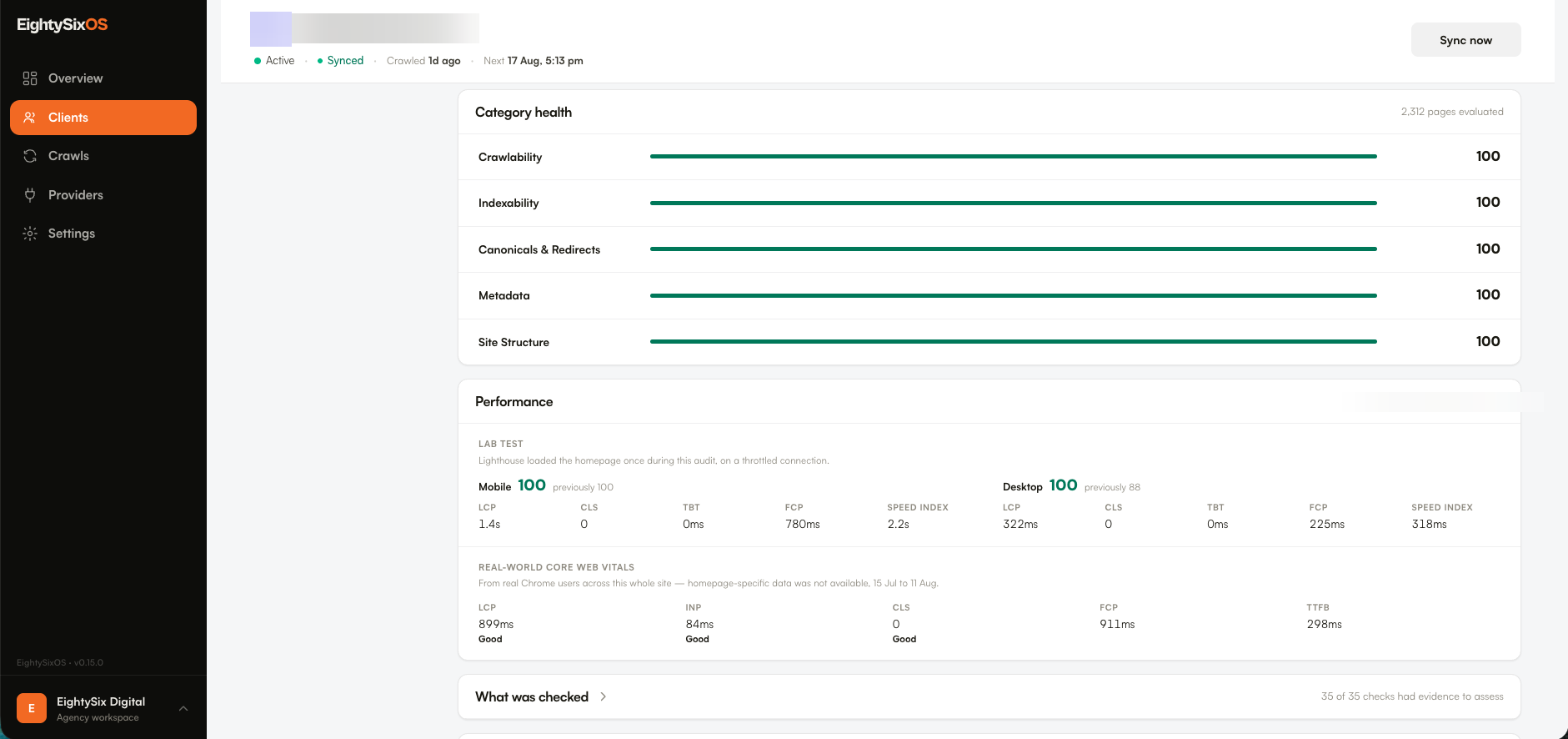Image resolution: width=1568 pixels, height=739 pixels.
Task: Click the Desktop FCP value 225ms
Action: click(x=1327, y=524)
